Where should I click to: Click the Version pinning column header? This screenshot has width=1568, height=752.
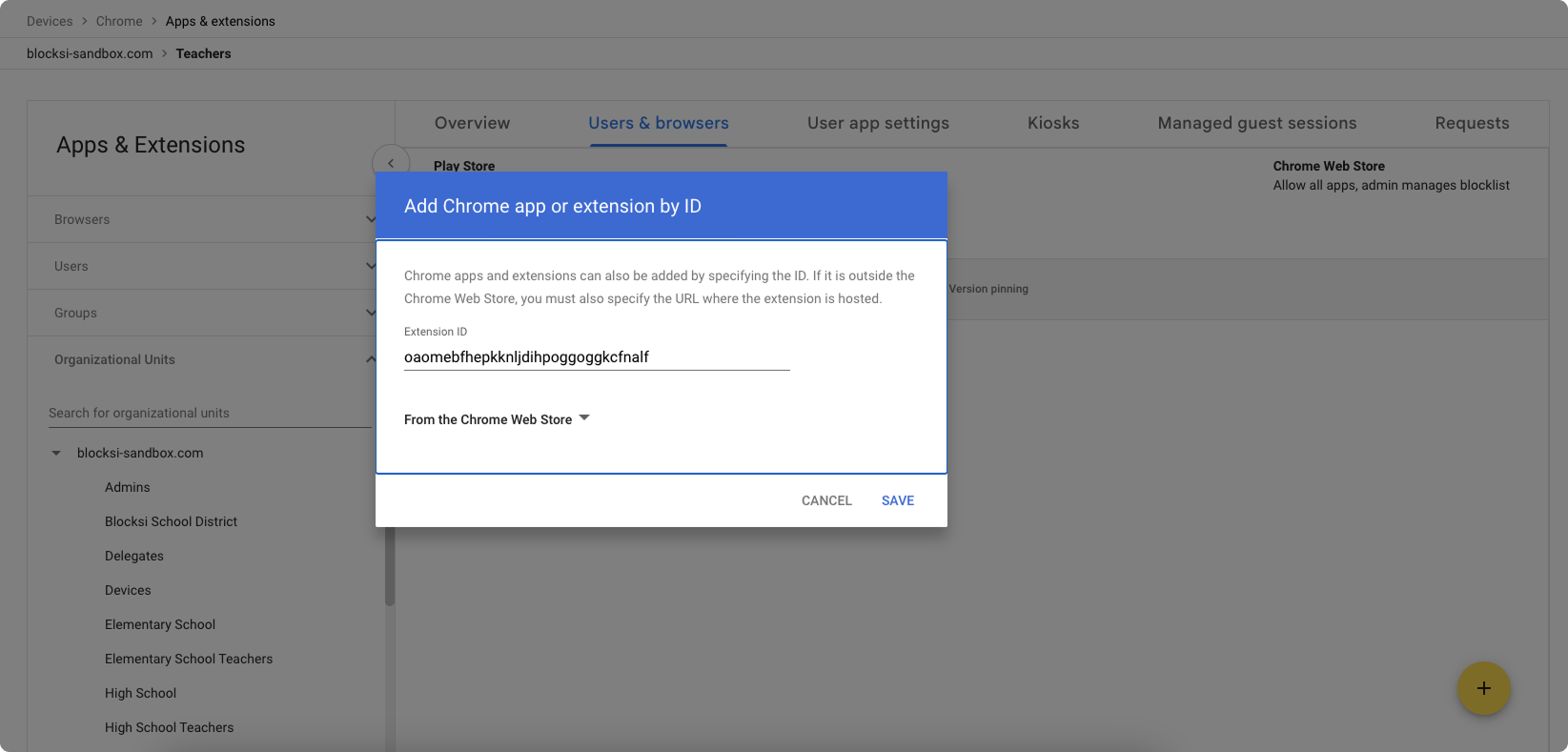(988, 289)
